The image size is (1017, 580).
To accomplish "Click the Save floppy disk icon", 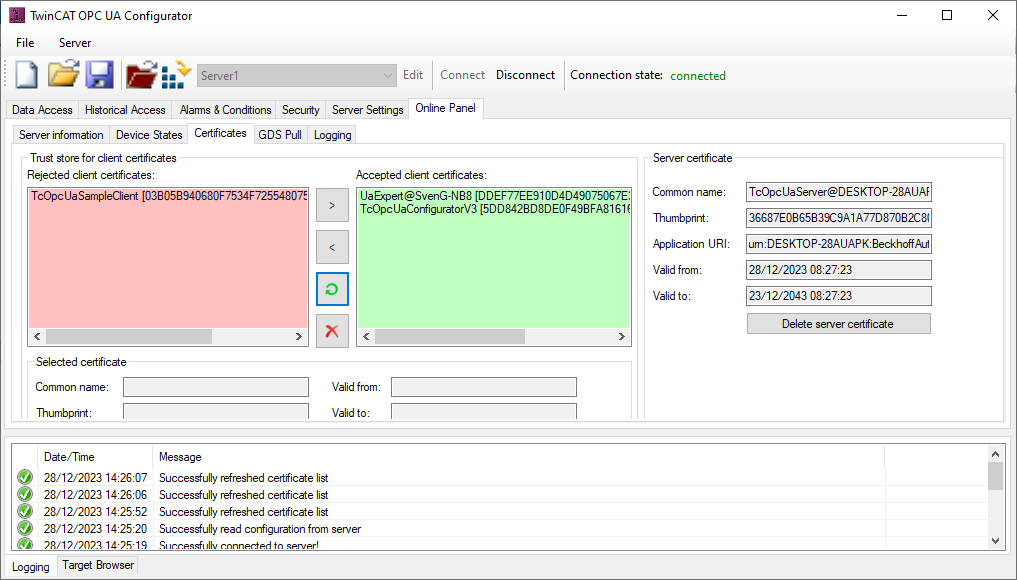I will [x=100, y=75].
